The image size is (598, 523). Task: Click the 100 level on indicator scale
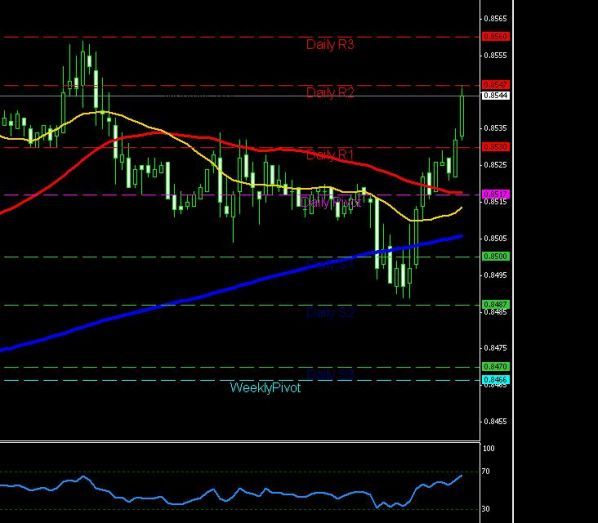point(489,448)
